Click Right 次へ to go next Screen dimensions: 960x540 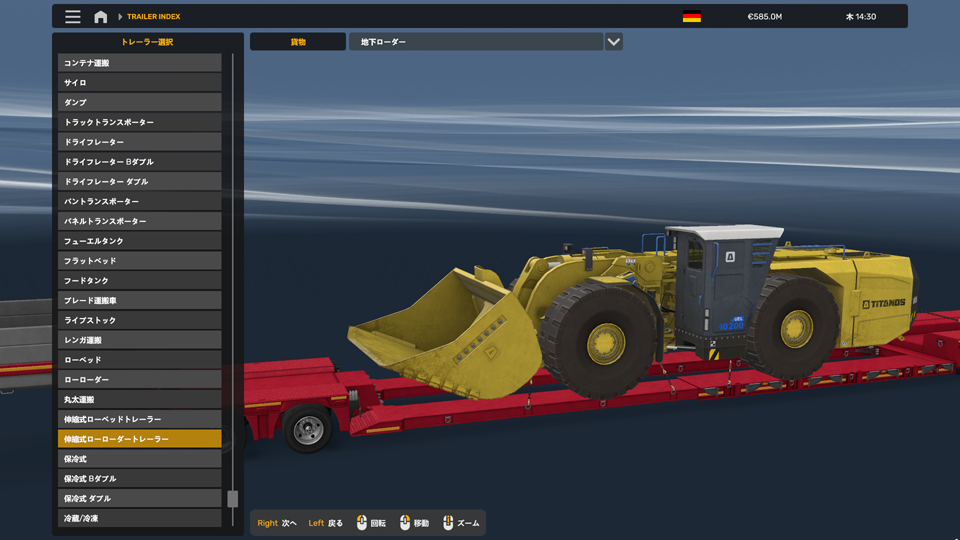coord(277,523)
